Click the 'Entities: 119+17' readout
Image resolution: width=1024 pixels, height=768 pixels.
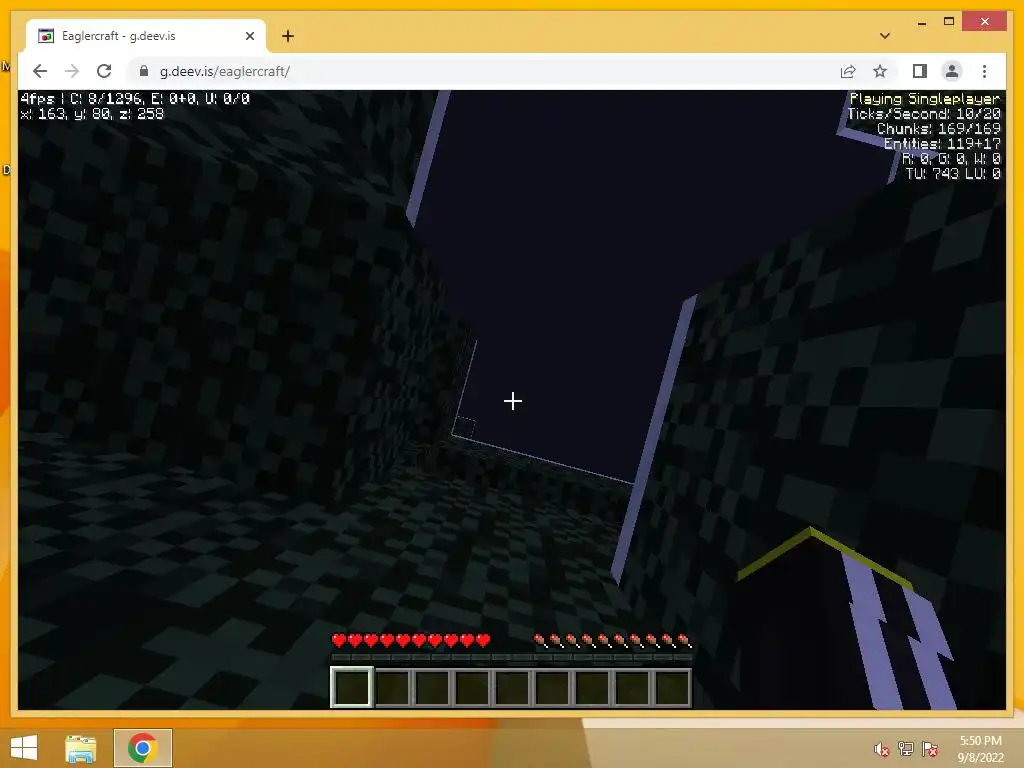[942, 144]
